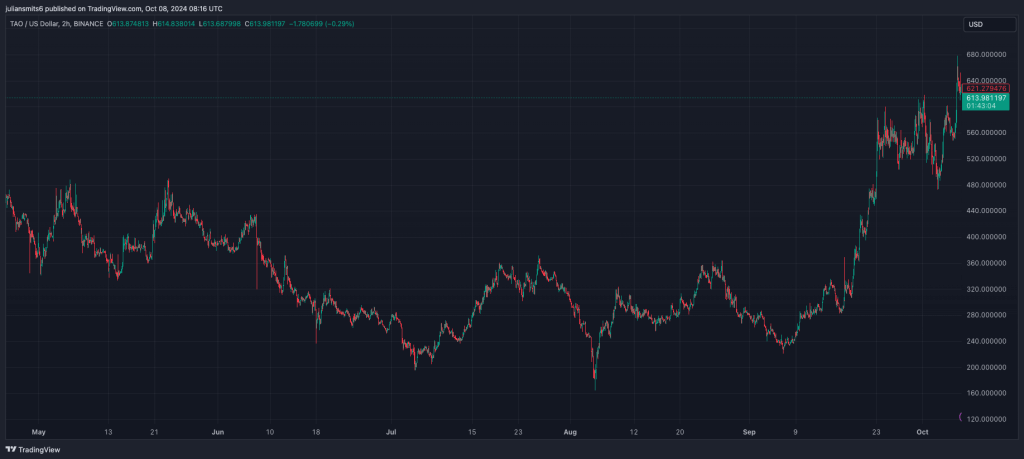1024x459 pixels.
Task: Click the publication header by juliansmits6
Action: tap(113, 8)
